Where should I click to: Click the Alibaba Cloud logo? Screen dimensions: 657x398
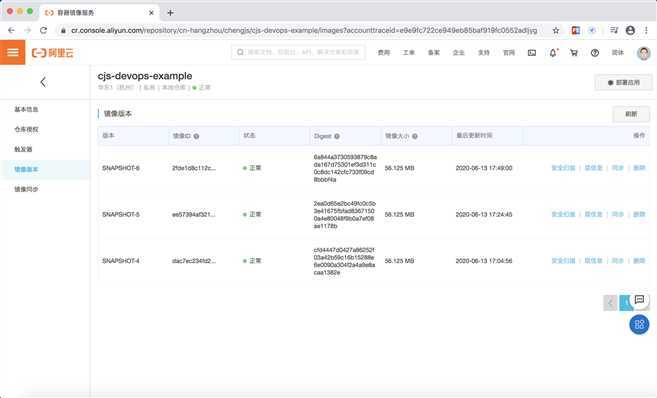click(53, 53)
